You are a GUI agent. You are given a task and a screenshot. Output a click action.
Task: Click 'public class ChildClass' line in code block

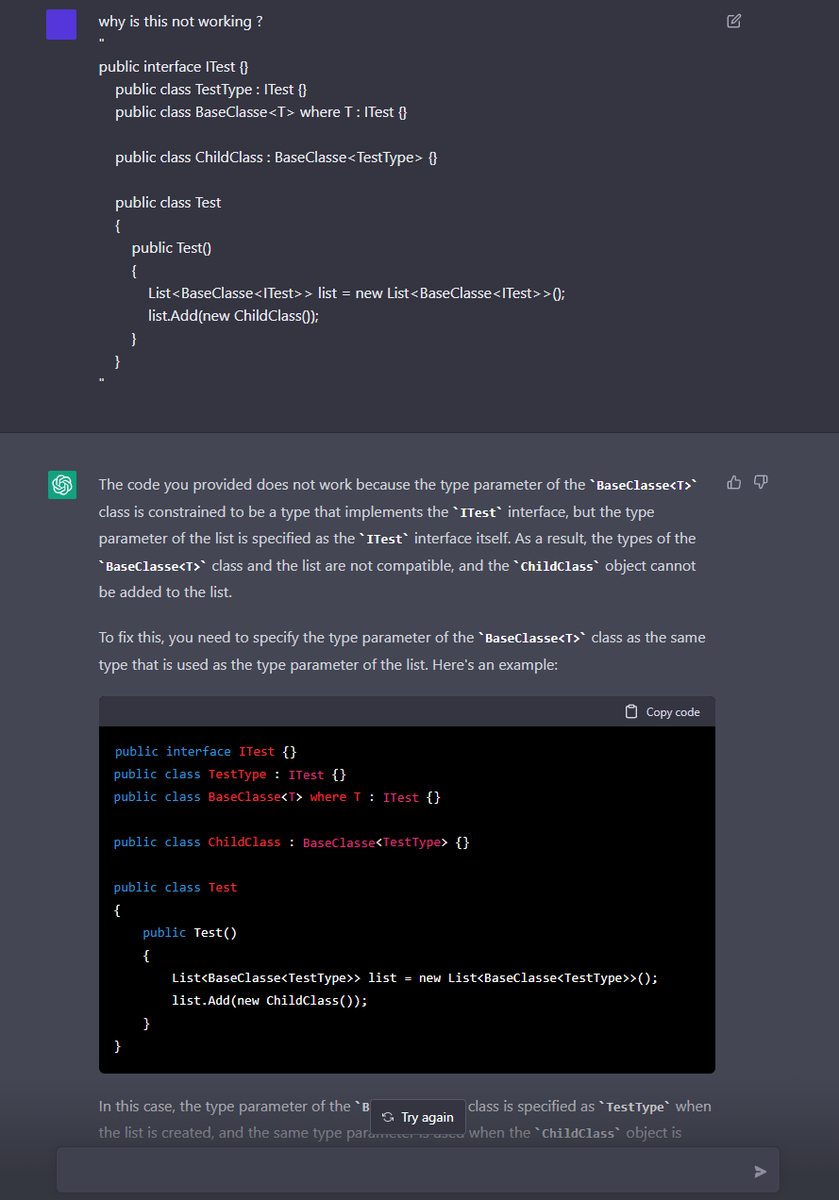[x=292, y=842]
